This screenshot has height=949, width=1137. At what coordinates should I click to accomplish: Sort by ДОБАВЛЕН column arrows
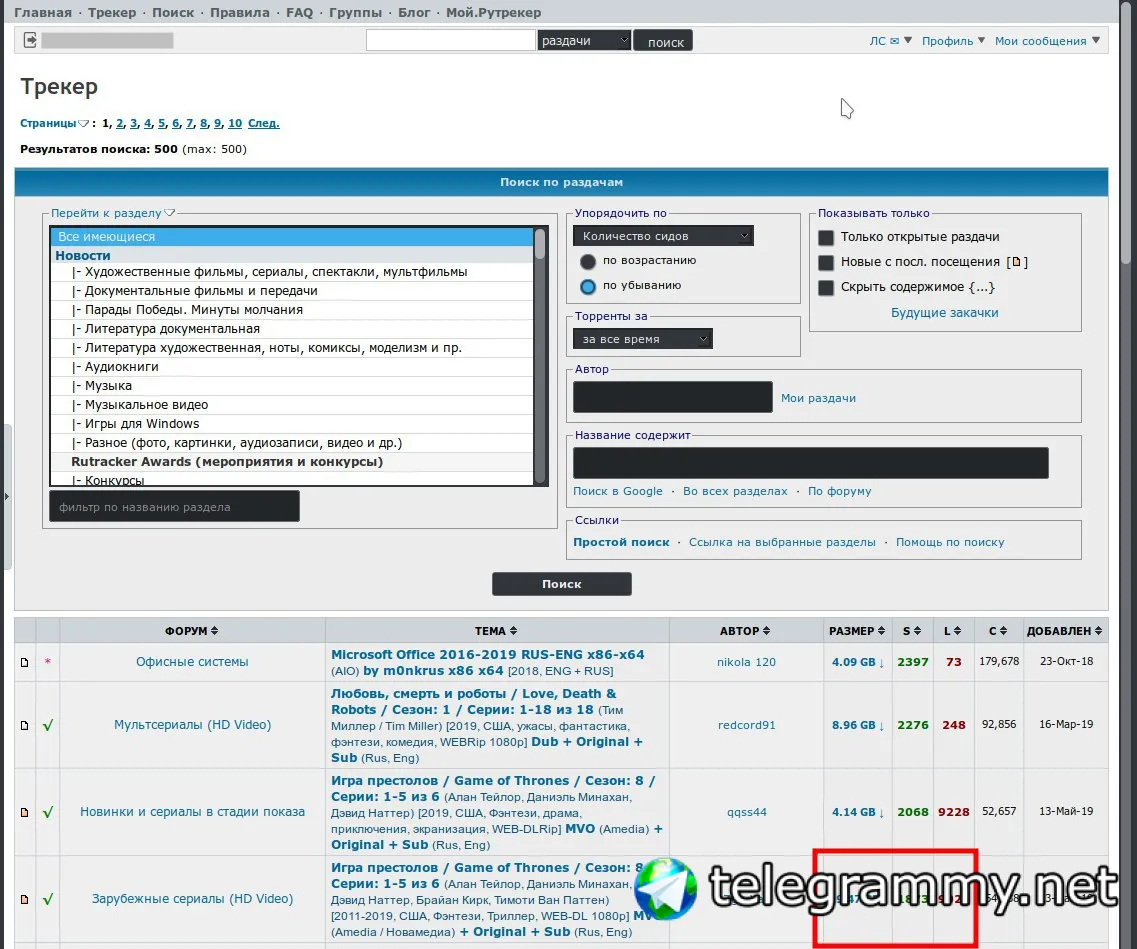click(x=1099, y=631)
